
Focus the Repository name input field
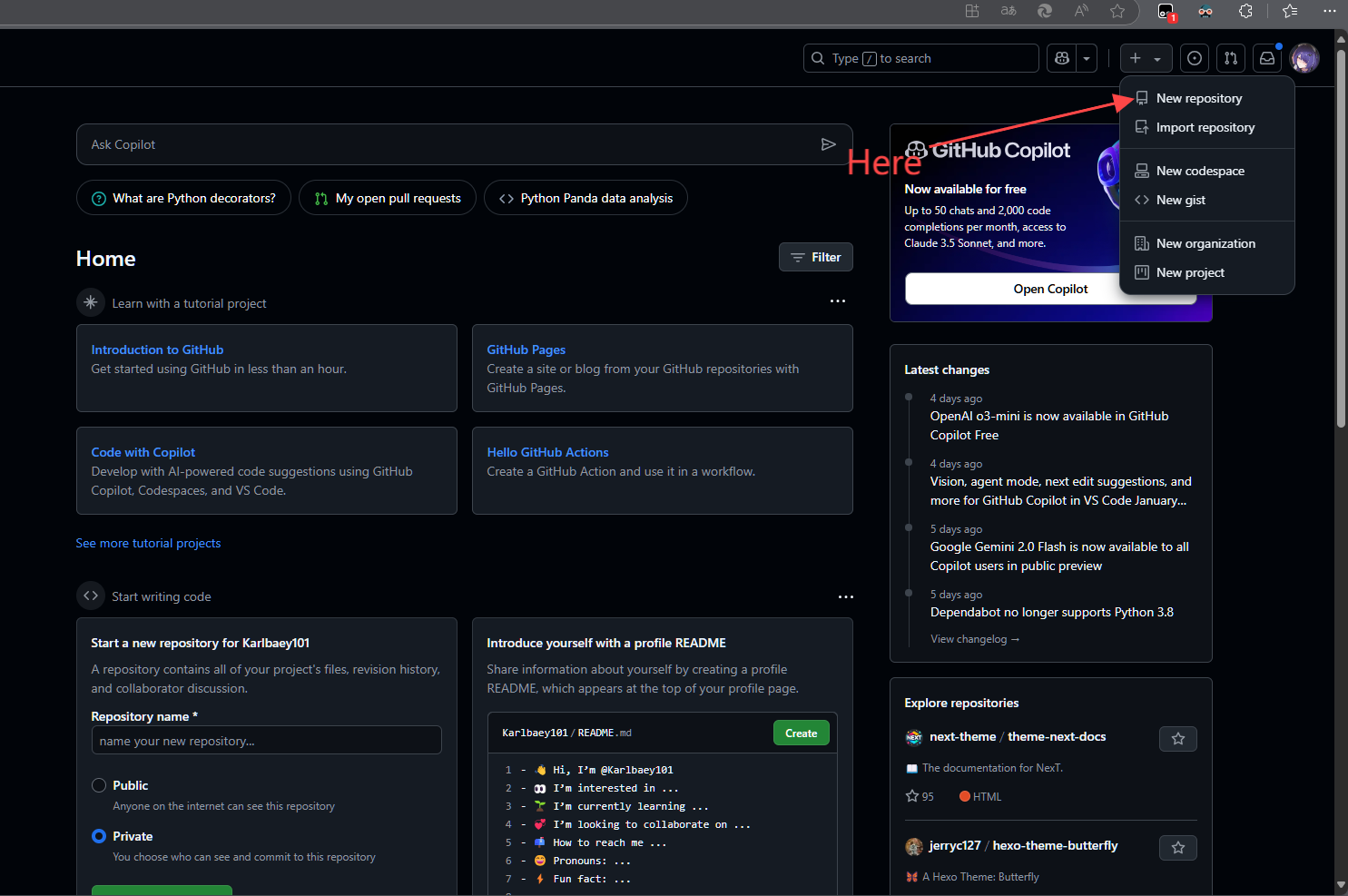click(x=266, y=741)
